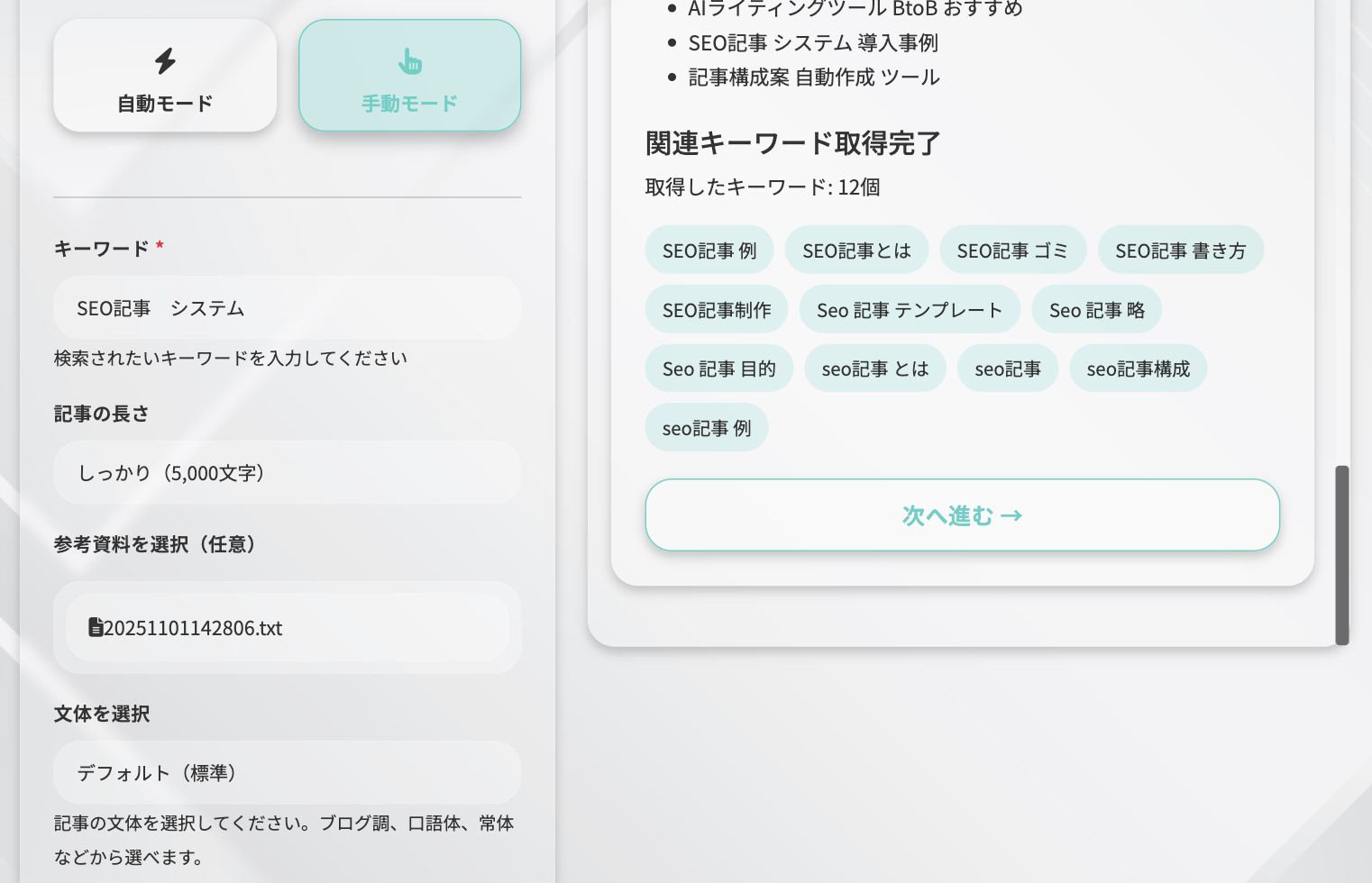Open the 文体を選択 dropdown

tap(288, 772)
